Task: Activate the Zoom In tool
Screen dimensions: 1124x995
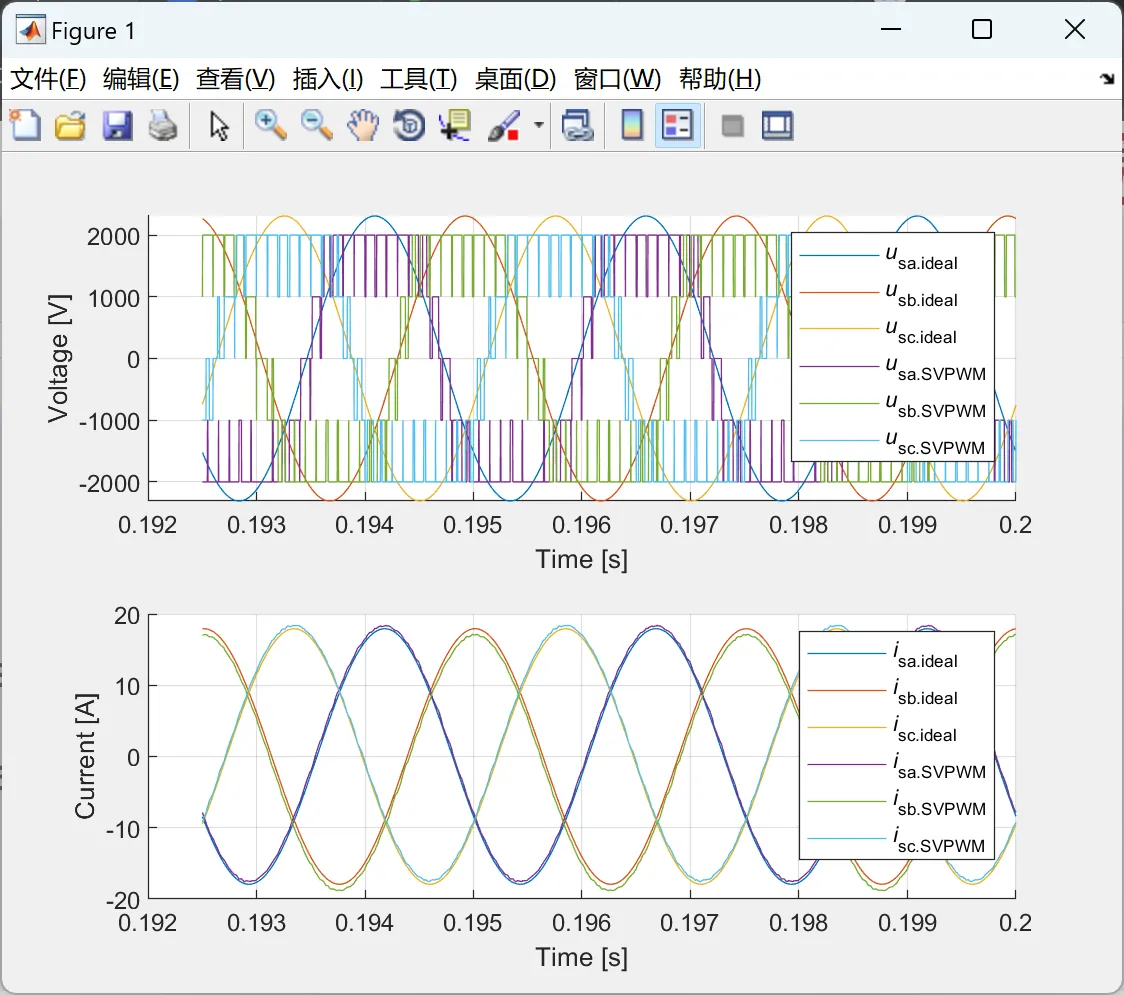Action: point(270,125)
